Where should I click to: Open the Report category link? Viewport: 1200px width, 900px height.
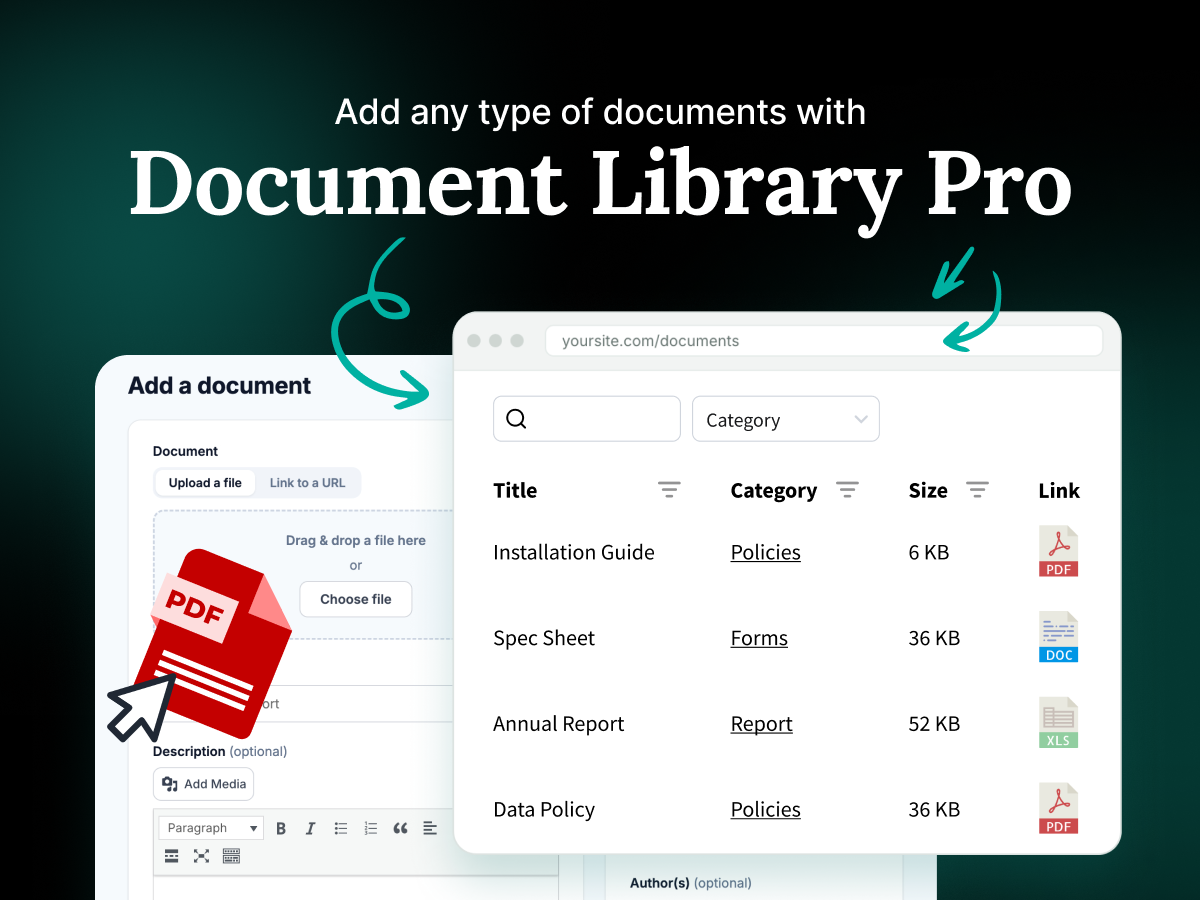(x=762, y=724)
